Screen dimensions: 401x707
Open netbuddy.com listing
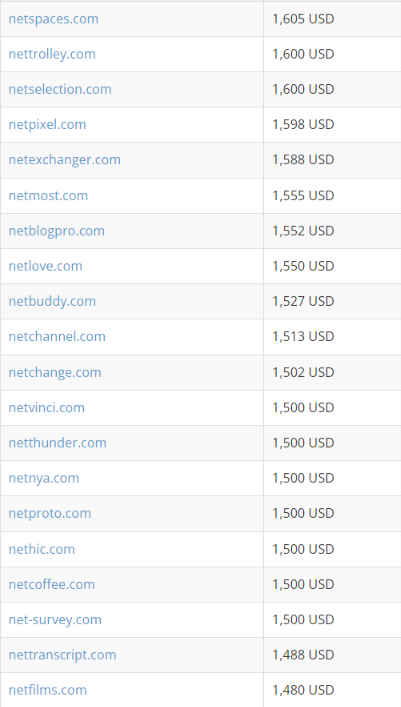pyautogui.click(x=52, y=302)
